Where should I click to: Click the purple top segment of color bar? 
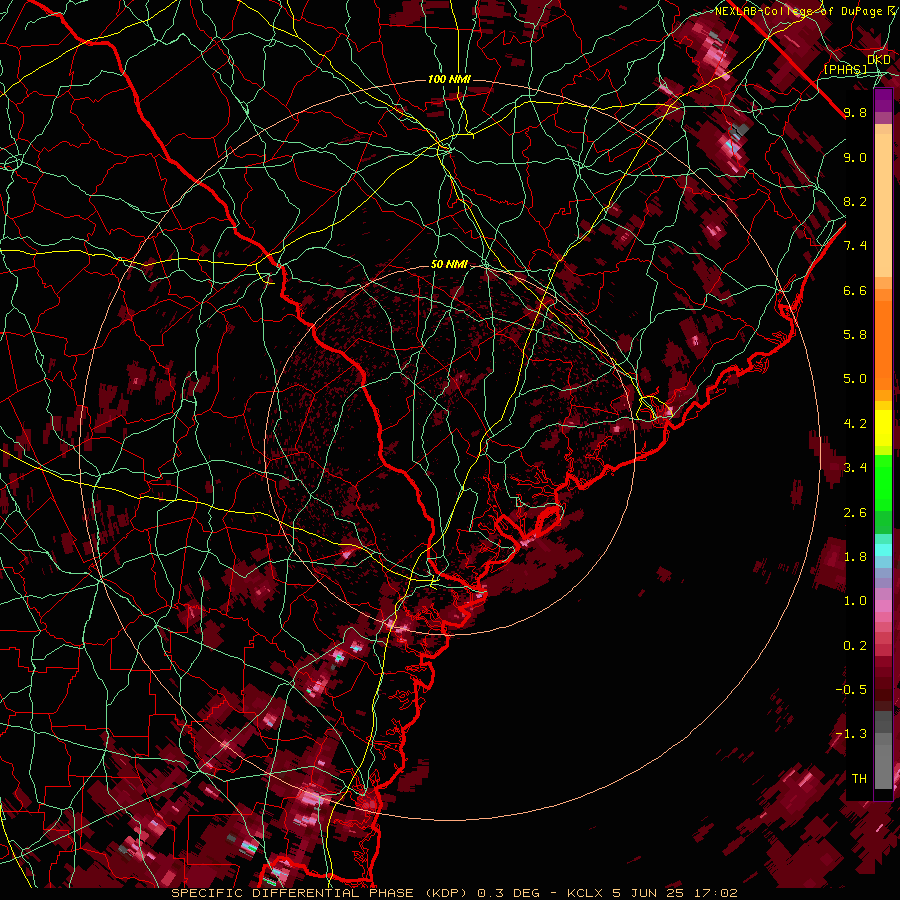click(x=883, y=100)
